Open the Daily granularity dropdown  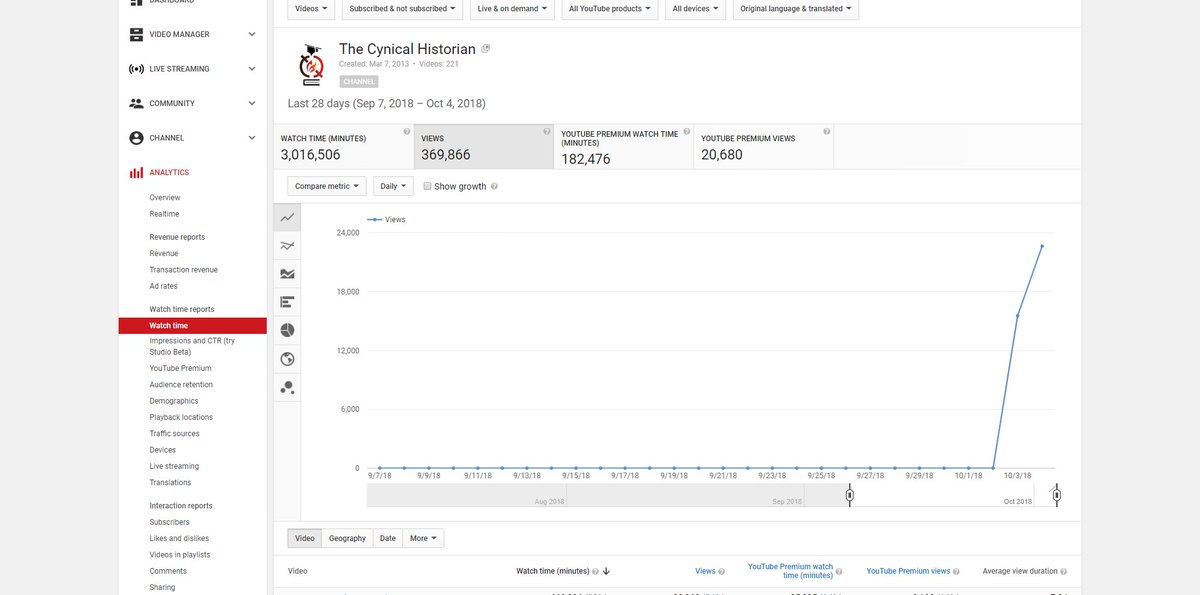393,186
